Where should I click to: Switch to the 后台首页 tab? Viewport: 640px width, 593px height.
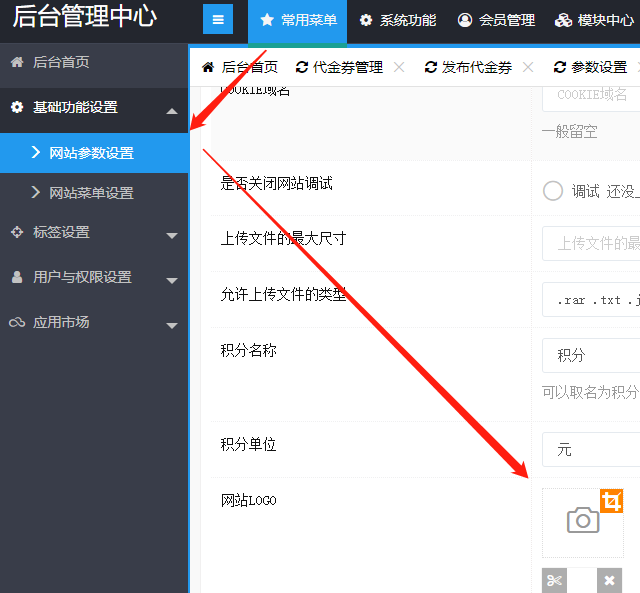[x=240, y=67]
